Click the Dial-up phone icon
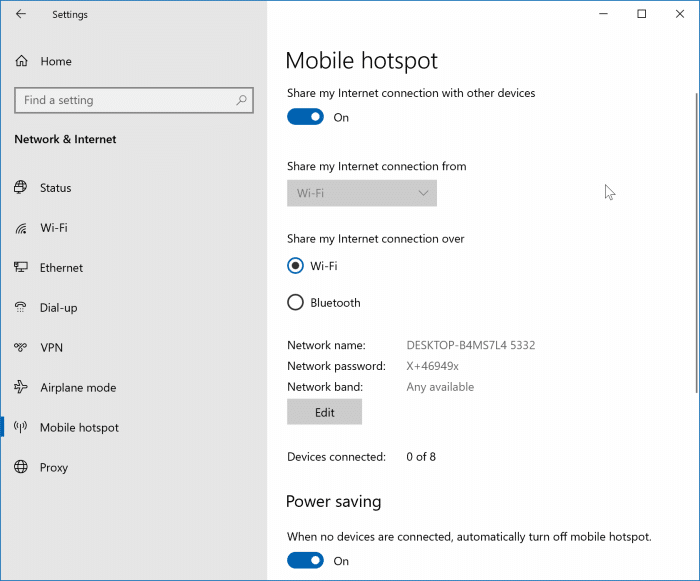 click(21, 307)
